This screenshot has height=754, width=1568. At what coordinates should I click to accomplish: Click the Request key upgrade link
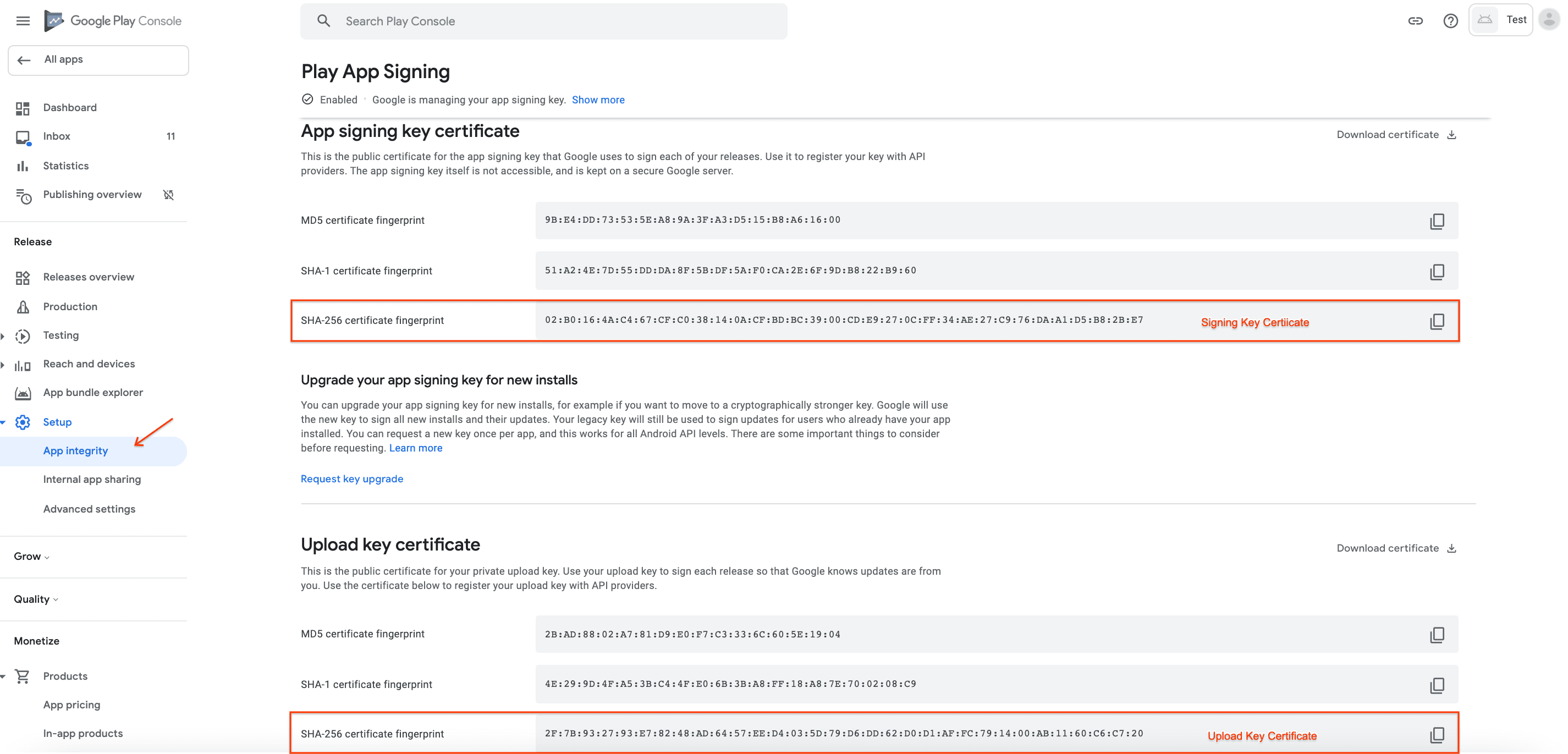pos(351,478)
